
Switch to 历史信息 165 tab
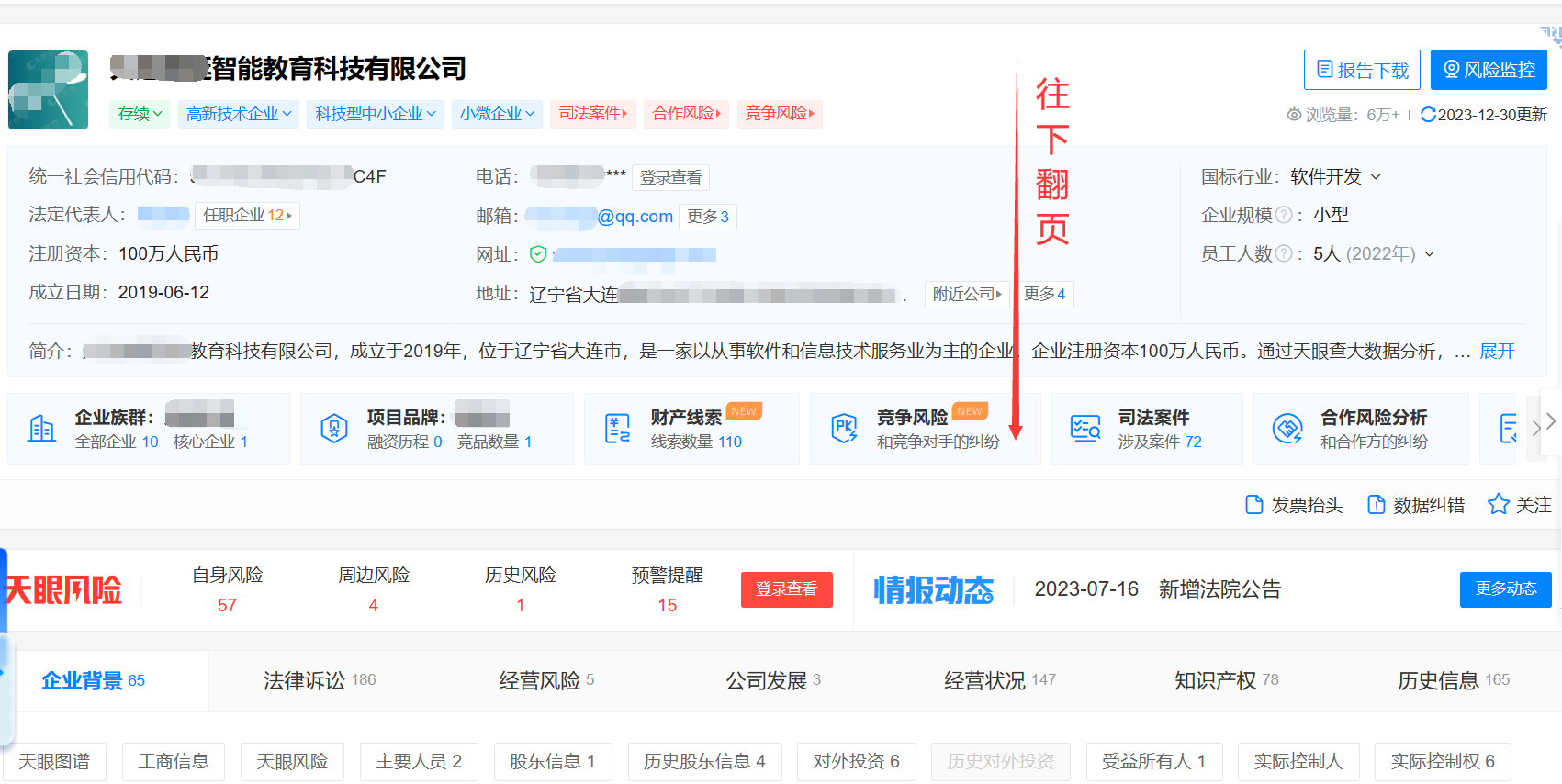(1454, 680)
